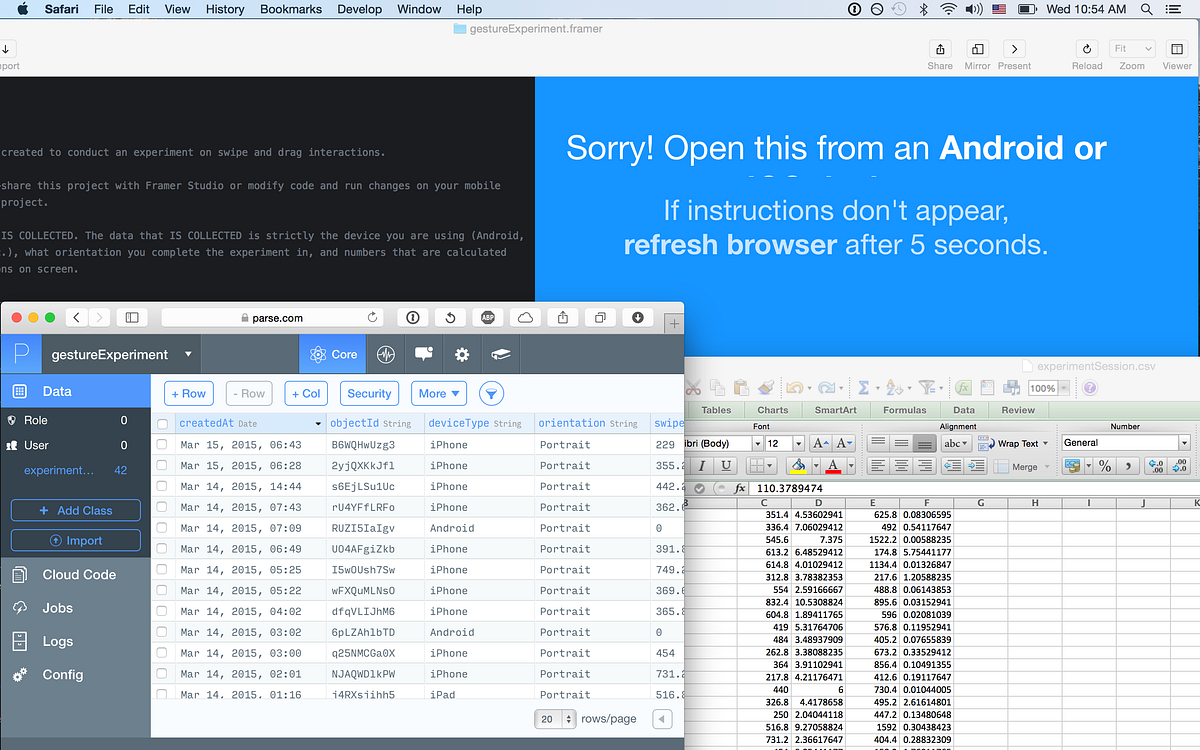The image size is (1200, 750).
Task: Toggle the Viewer panel in Framer
Action: pyautogui.click(x=1176, y=50)
